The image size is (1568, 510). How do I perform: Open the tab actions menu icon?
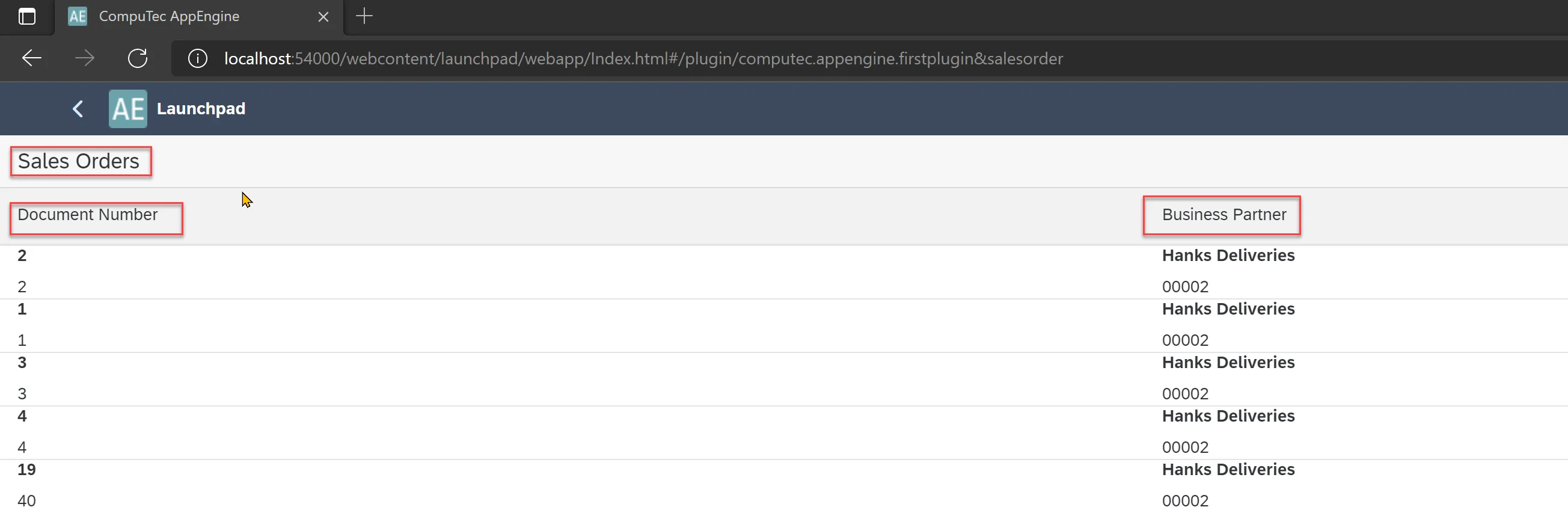[x=27, y=16]
